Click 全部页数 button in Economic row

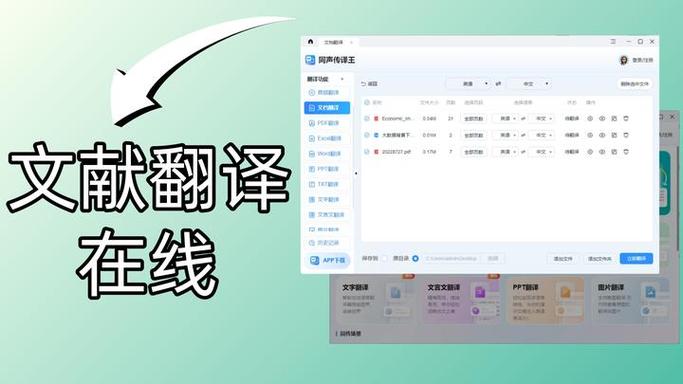pyautogui.click(x=473, y=118)
